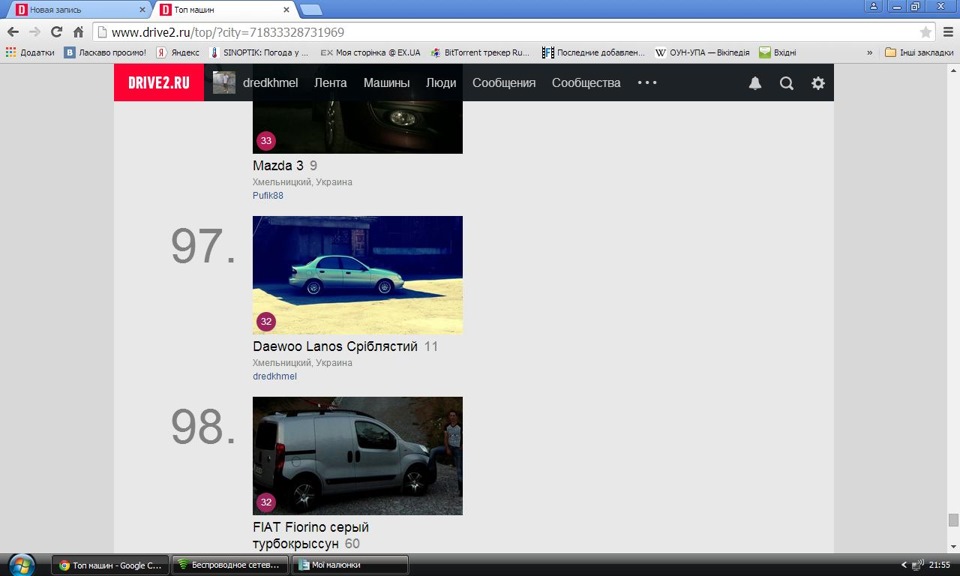960x576 pixels.
Task: Open the FIAT Fiorino серый турбокрыссун title
Action: [x=311, y=535]
